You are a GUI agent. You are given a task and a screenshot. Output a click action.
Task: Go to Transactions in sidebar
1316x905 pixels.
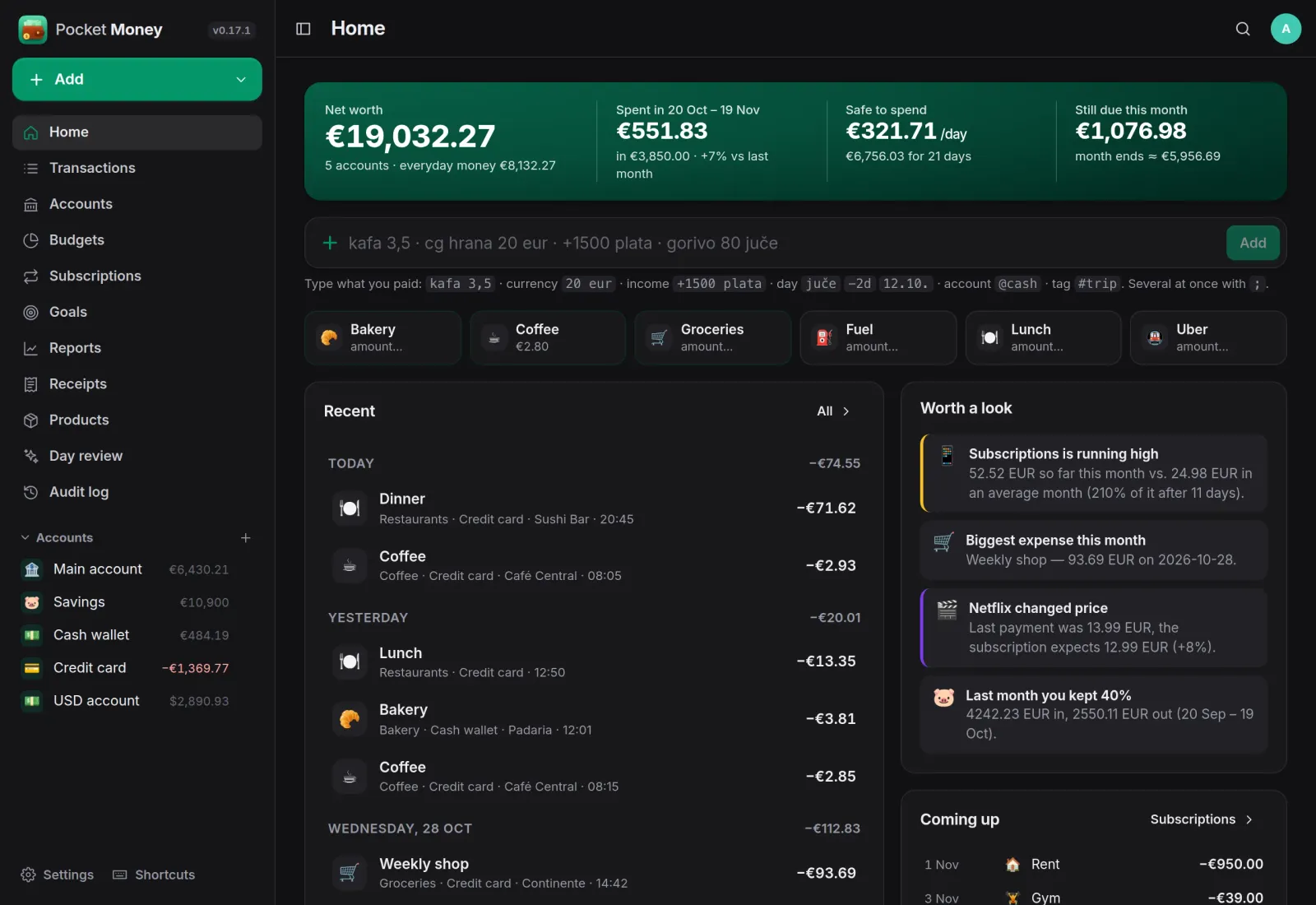coord(137,168)
